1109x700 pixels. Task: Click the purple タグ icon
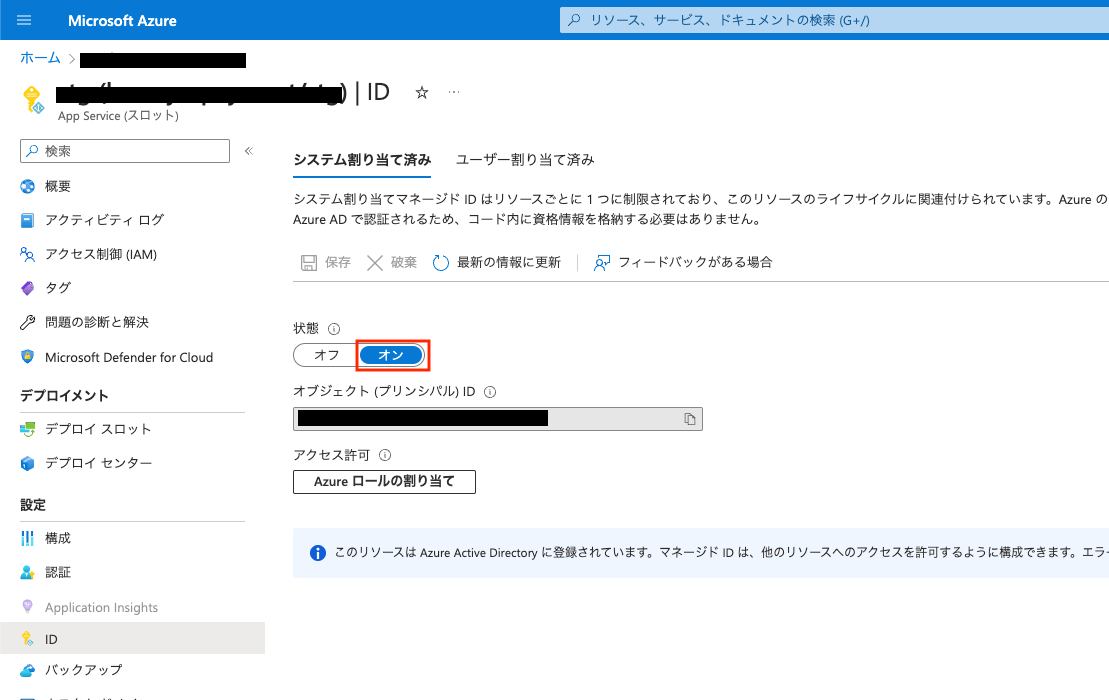(28, 288)
